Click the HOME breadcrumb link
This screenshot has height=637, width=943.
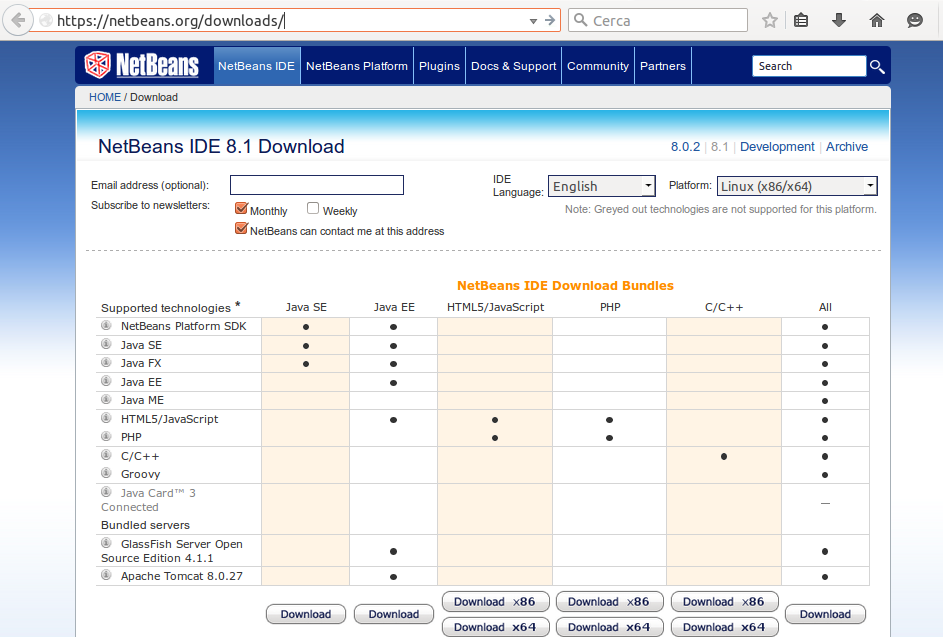tap(105, 97)
